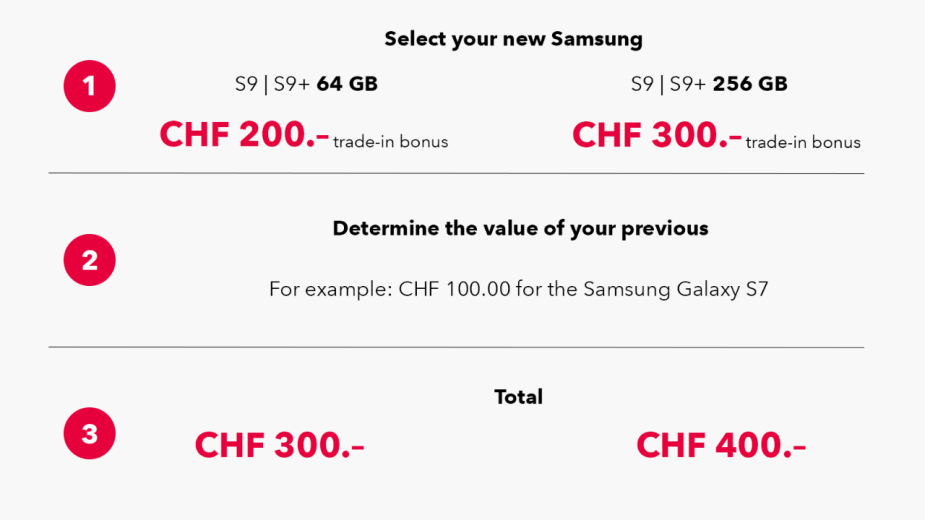Click the bold '64 GB' storage text
This screenshot has width=925, height=520.
tap(347, 84)
